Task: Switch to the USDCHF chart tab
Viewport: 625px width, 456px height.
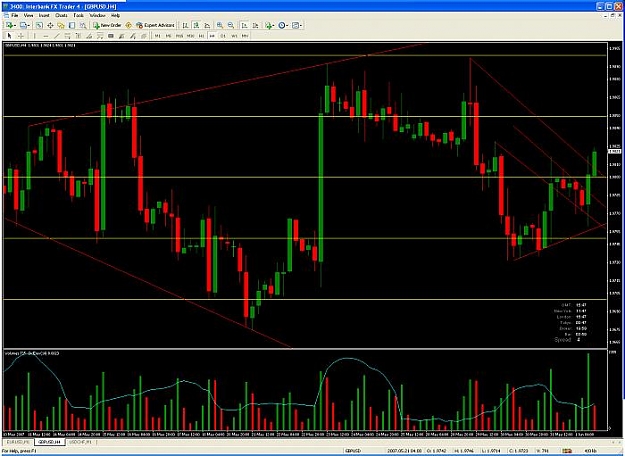Action: tap(81, 442)
